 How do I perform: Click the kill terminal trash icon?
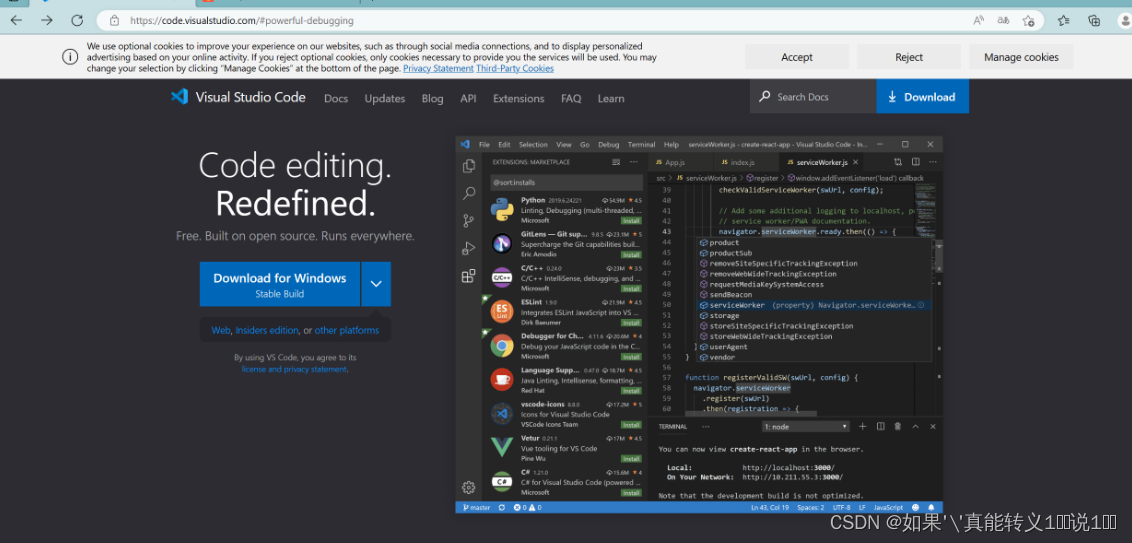tap(897, 427)
